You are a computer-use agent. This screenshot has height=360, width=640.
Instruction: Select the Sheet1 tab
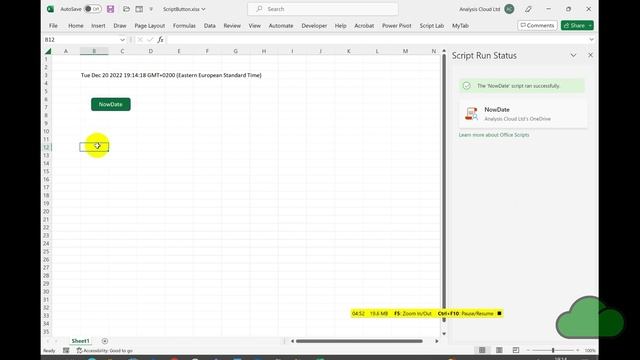[80, 341]
